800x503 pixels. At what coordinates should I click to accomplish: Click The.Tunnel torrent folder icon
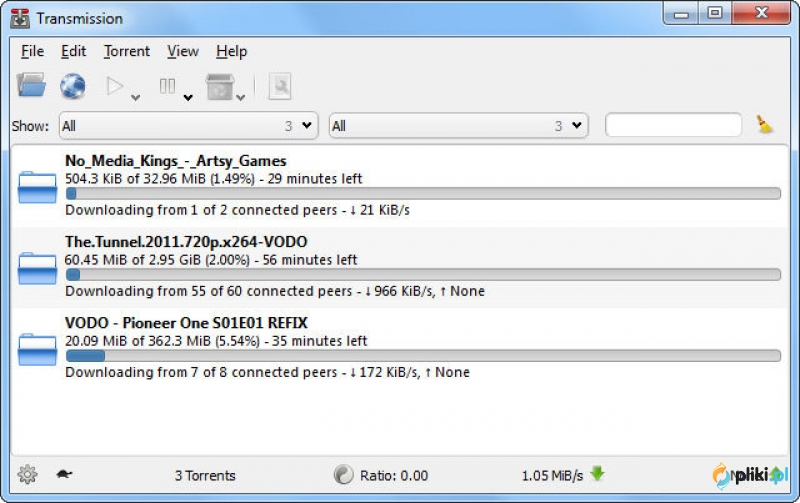(37, 268)
